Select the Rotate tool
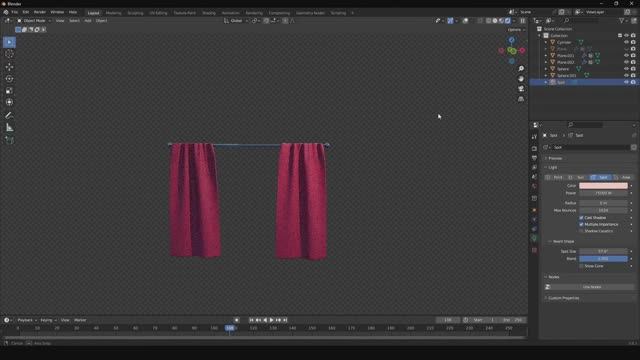The height and width of the screenshot is (360, 640). [9, 79]
